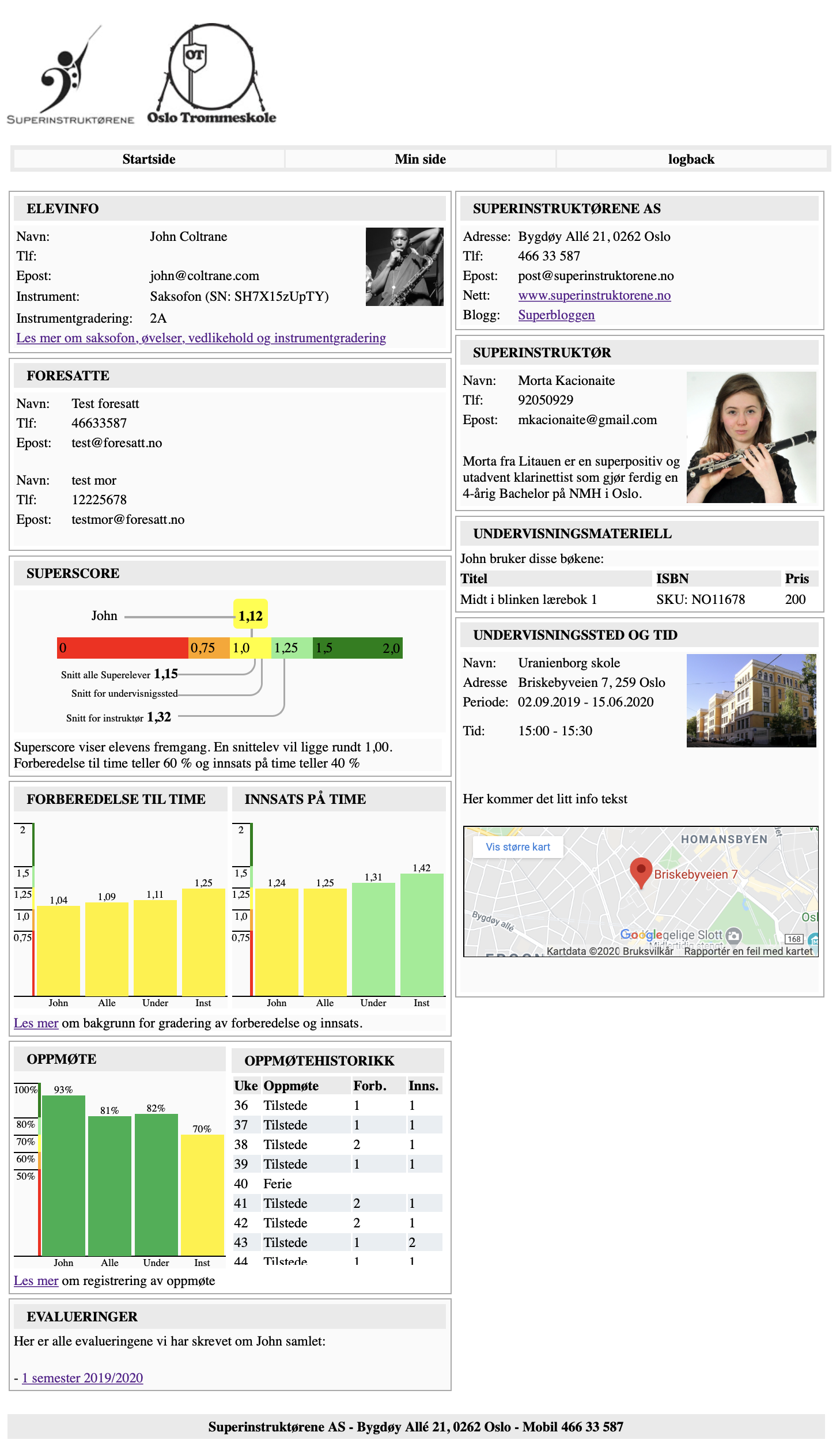Open link about saksofon and instrumentgradering

coord(201,338)
